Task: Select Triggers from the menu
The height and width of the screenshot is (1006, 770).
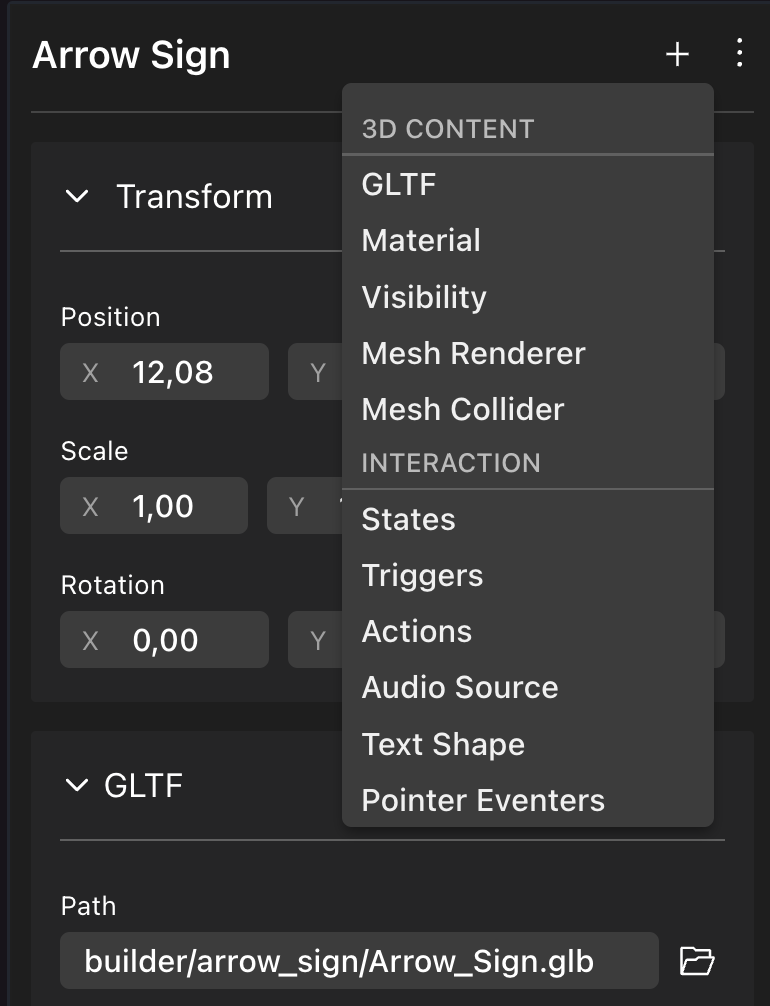Action: pos(422,575)
